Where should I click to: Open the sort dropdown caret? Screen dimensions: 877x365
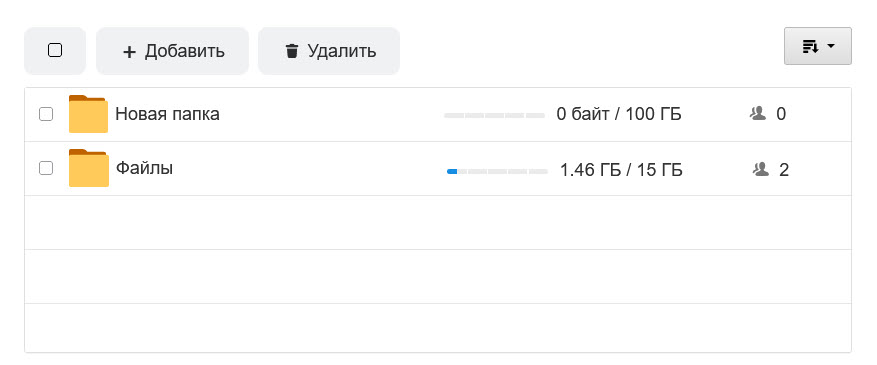(x=831, y=46)
